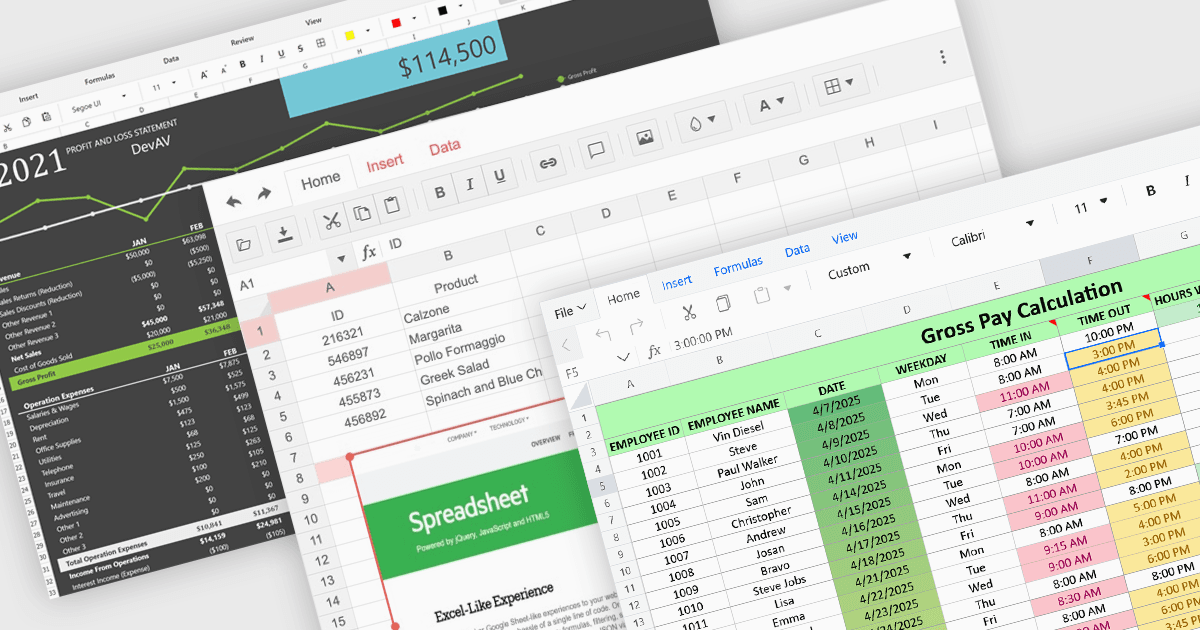Click Cut scissors in DevAV window

[x=6, y=127]
